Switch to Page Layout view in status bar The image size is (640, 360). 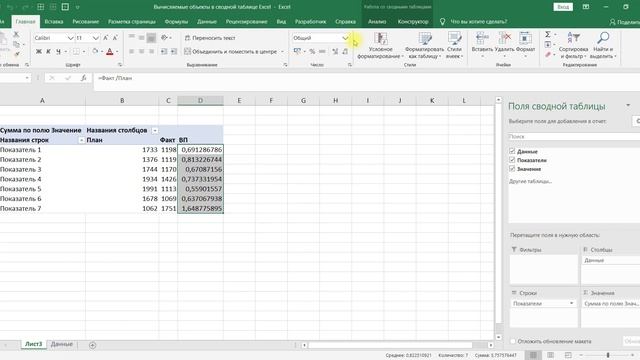click(551, 355)
